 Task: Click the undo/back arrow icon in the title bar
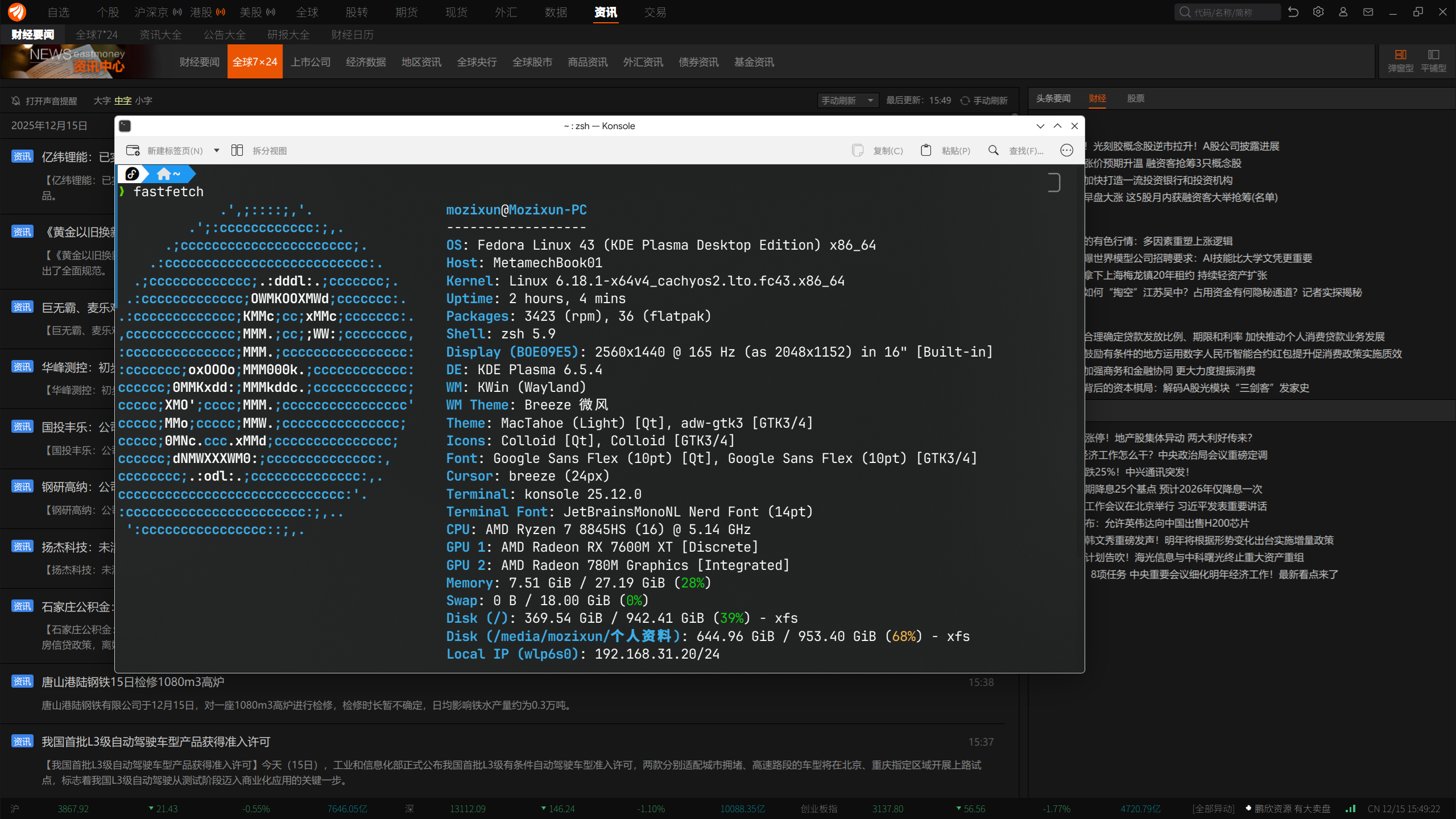tap(1293, 12)
